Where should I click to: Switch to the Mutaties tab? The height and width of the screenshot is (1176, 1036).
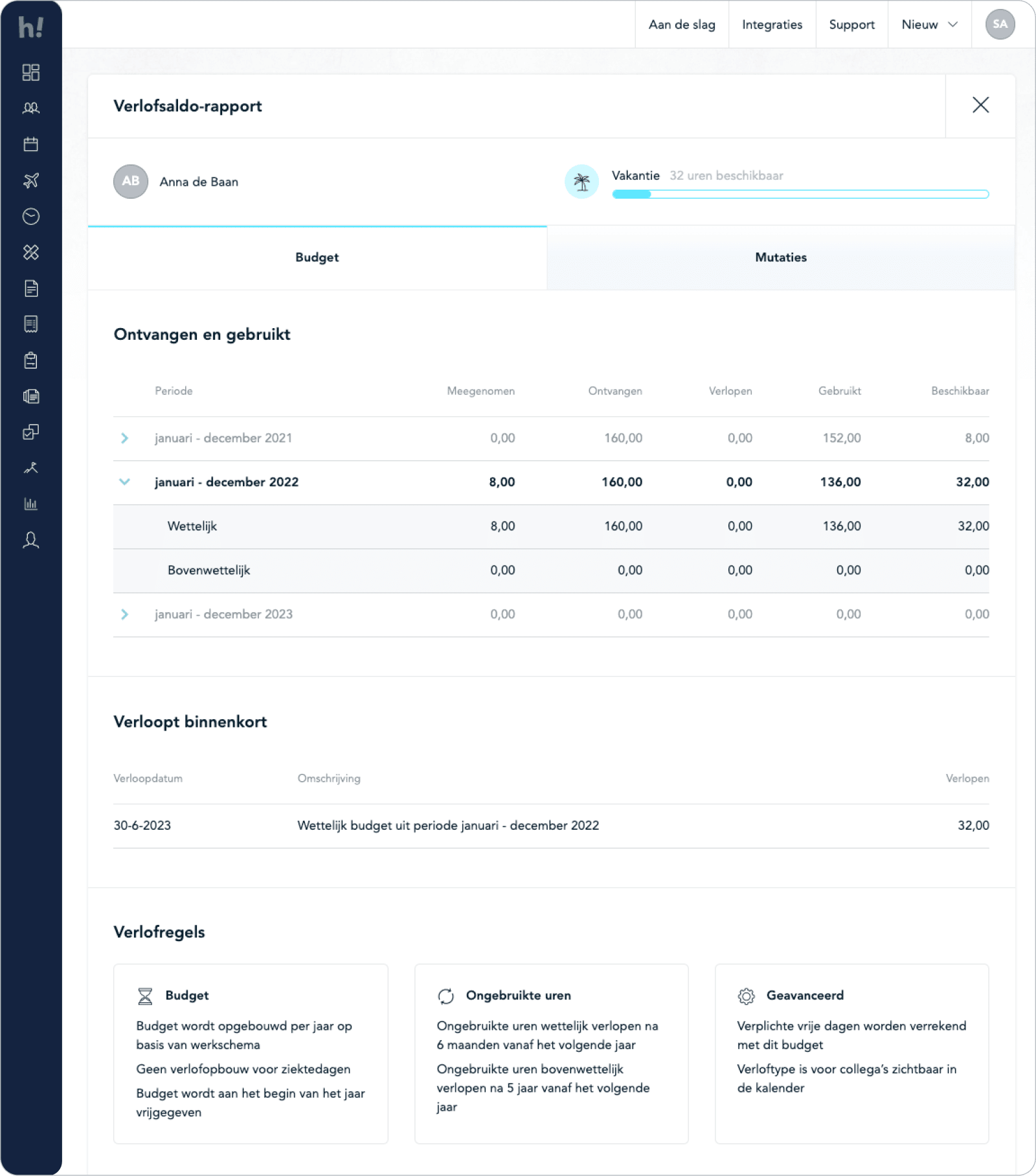coord(781,258)
